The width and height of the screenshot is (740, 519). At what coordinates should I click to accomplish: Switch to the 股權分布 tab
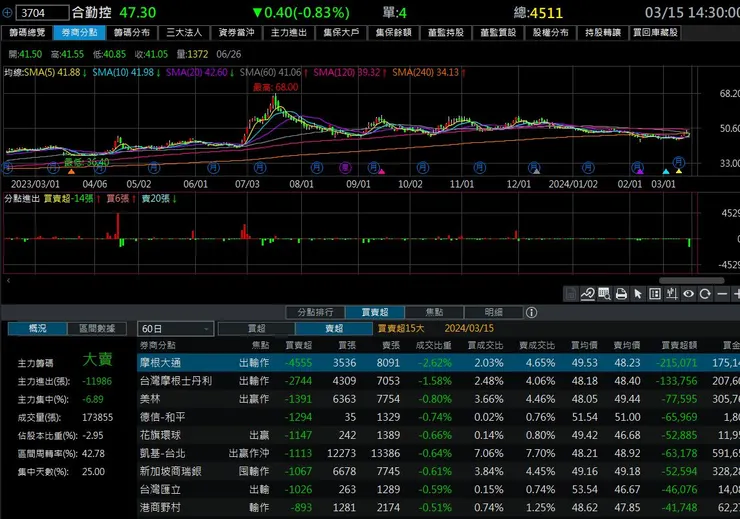[550, 33]
